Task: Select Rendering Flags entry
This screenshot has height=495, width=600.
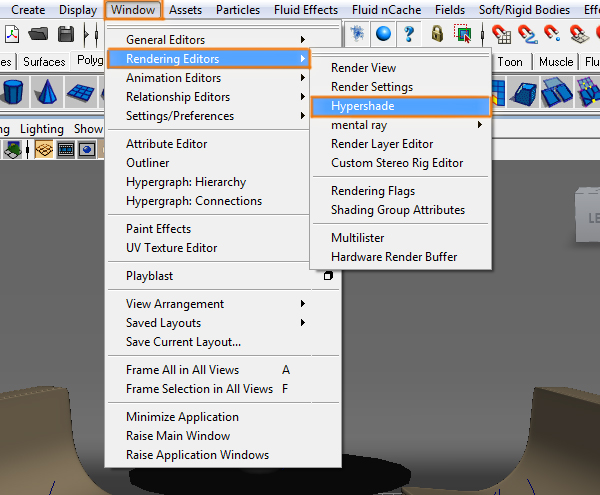Action: (x=400, y=191)
